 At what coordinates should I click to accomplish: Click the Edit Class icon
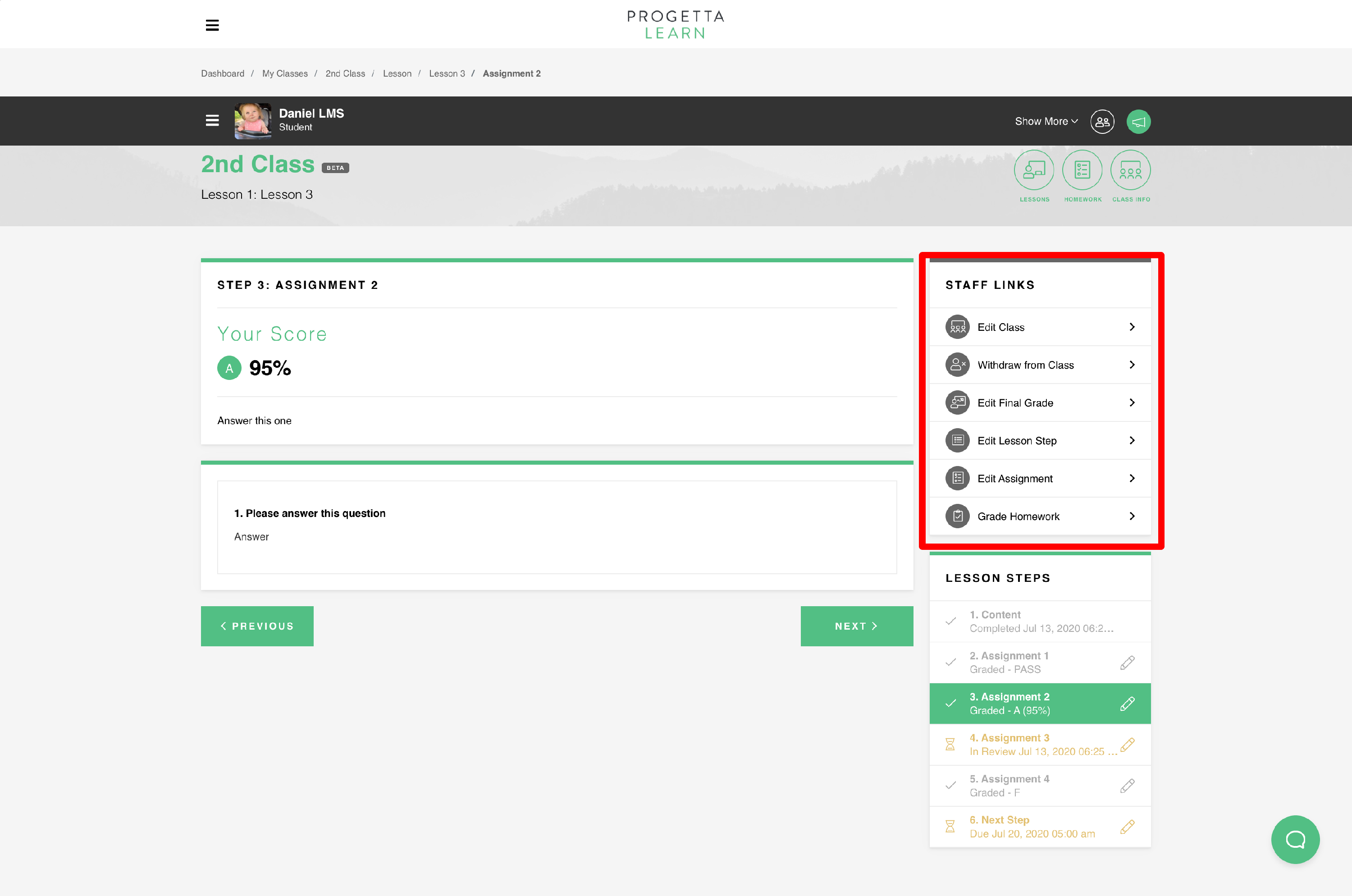click(x=958, y=327)
